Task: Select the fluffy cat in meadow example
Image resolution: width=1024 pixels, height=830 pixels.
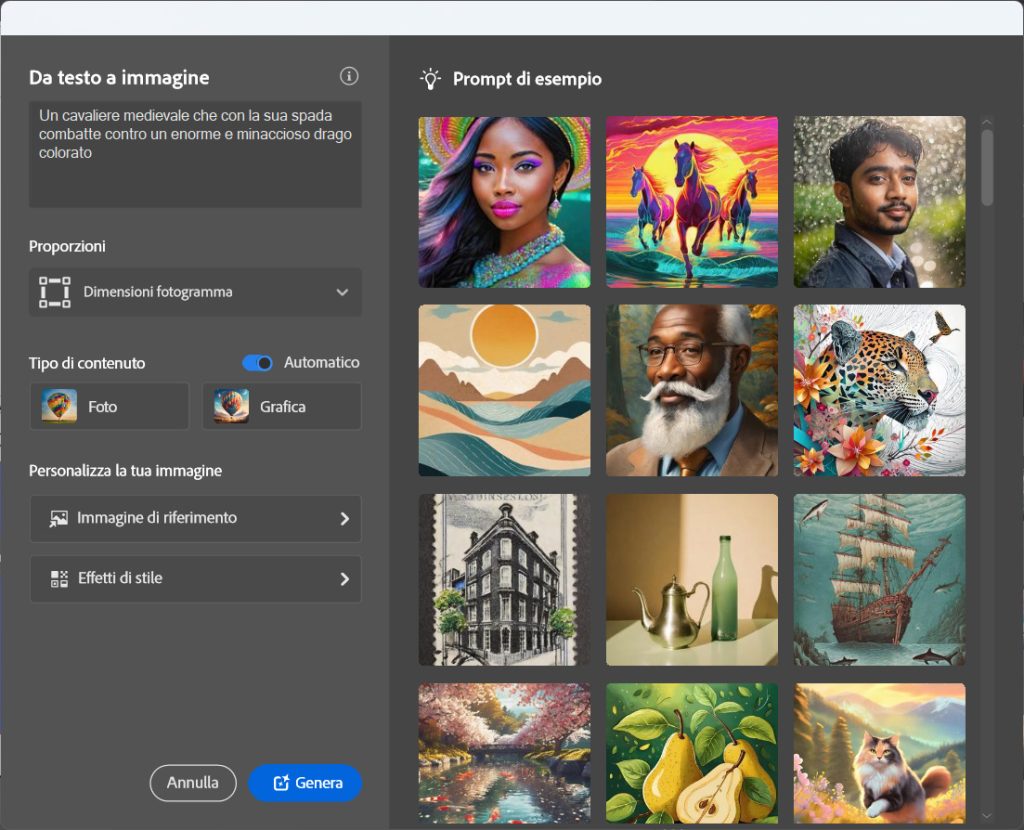Action: tap(879, 753)
